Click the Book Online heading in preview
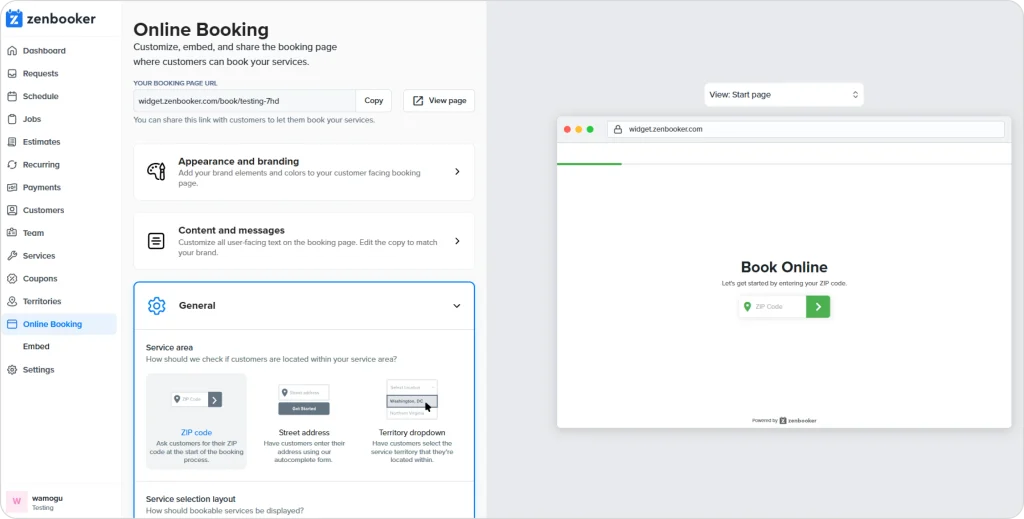The image size is (1024, 519). [784, 267]
